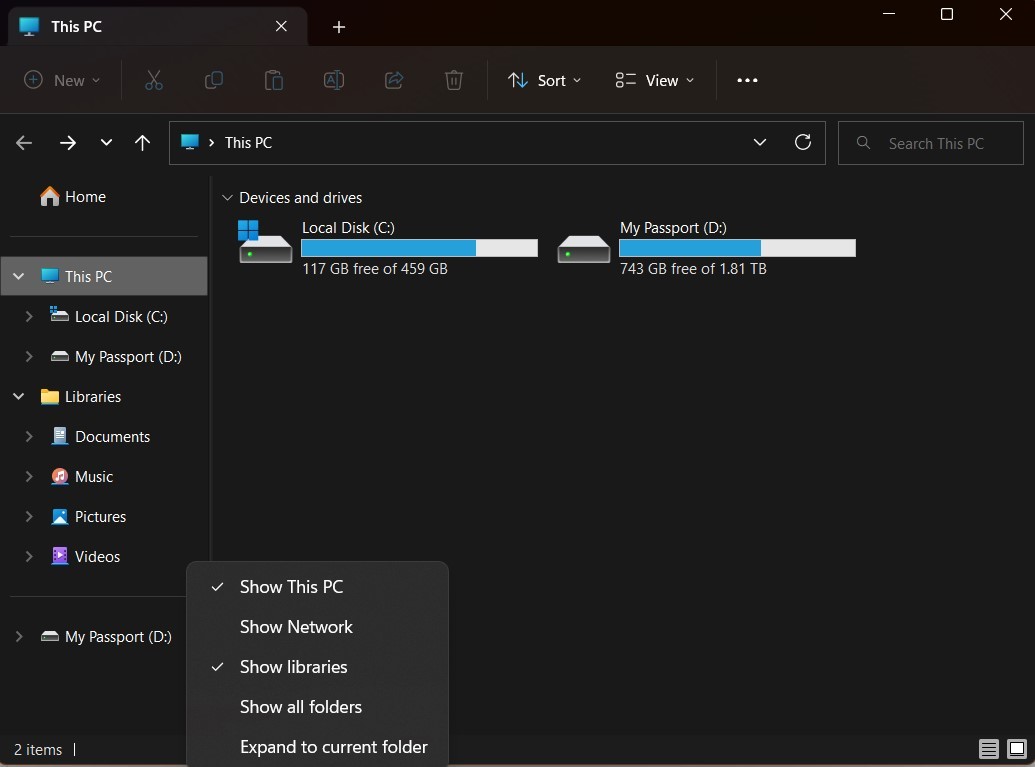
Task: Navigate to Home in the sidebar
Action: 82,196
